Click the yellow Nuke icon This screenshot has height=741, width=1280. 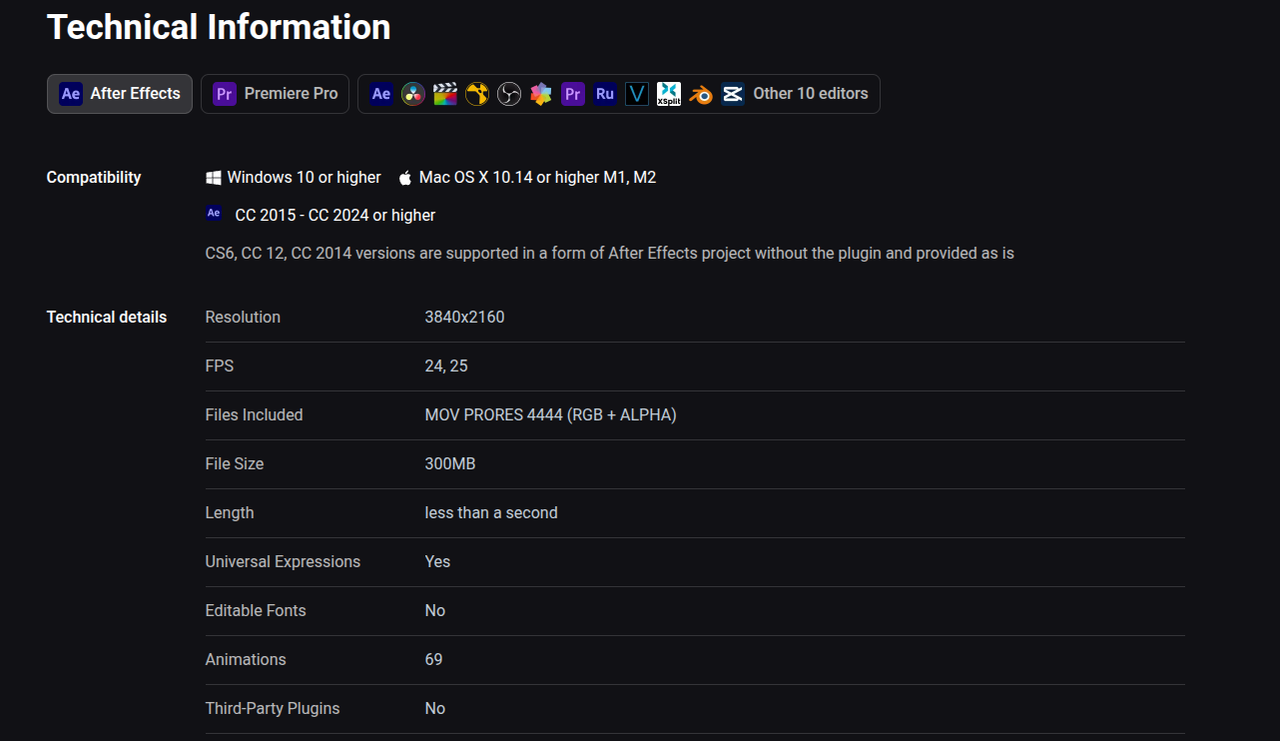click(x=477, y=94)
